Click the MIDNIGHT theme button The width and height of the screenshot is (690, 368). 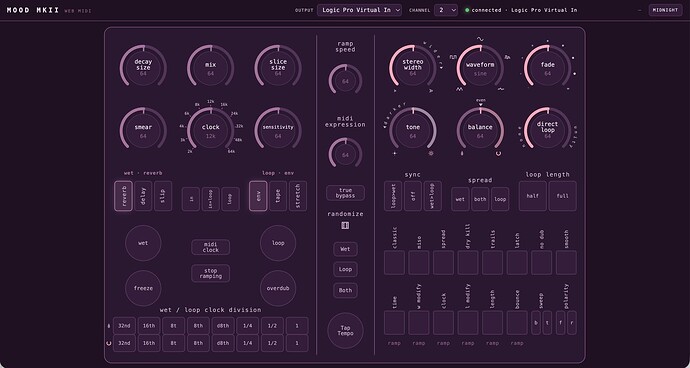(665, 10)
